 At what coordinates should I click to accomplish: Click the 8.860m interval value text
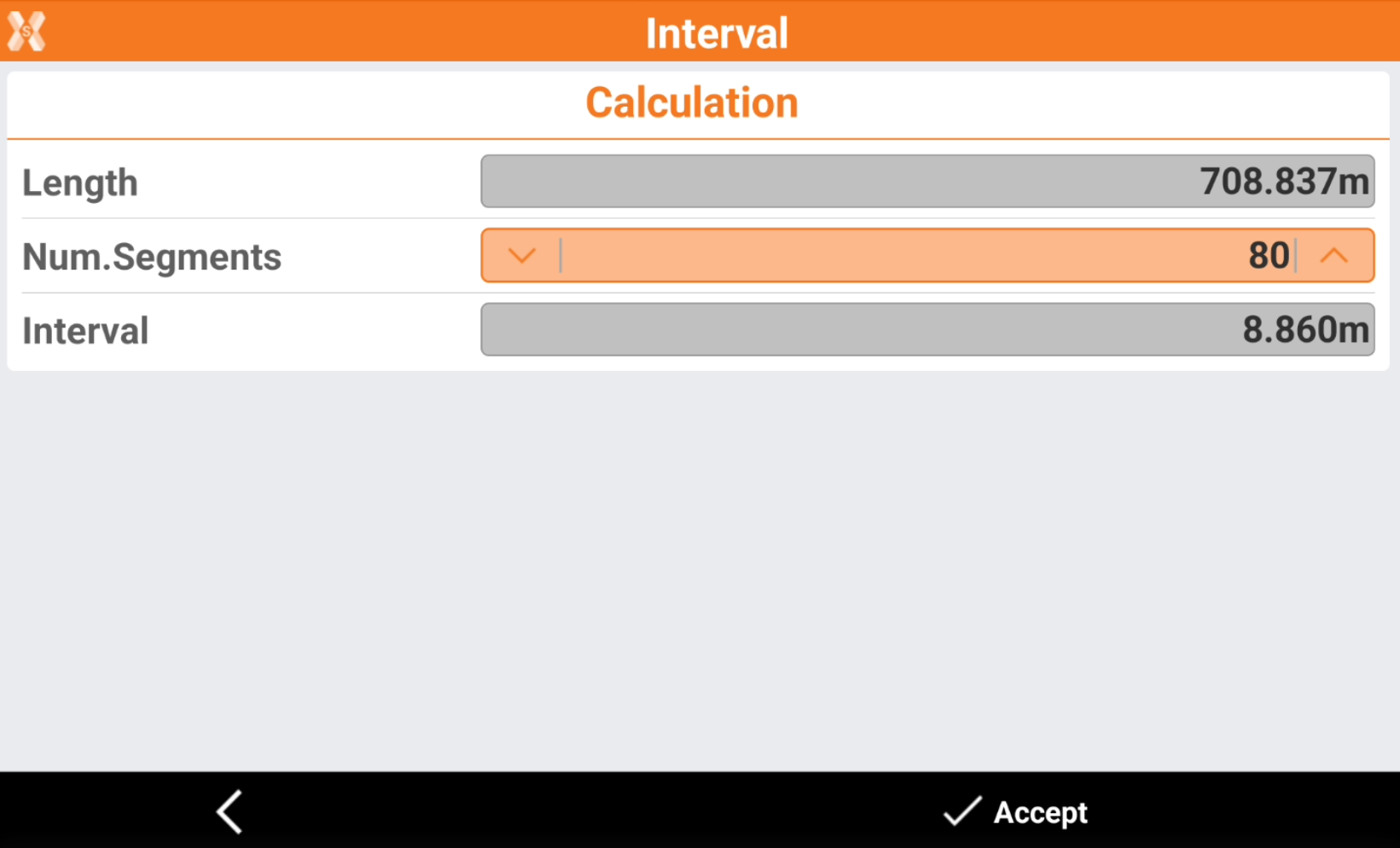(1305, 329)
